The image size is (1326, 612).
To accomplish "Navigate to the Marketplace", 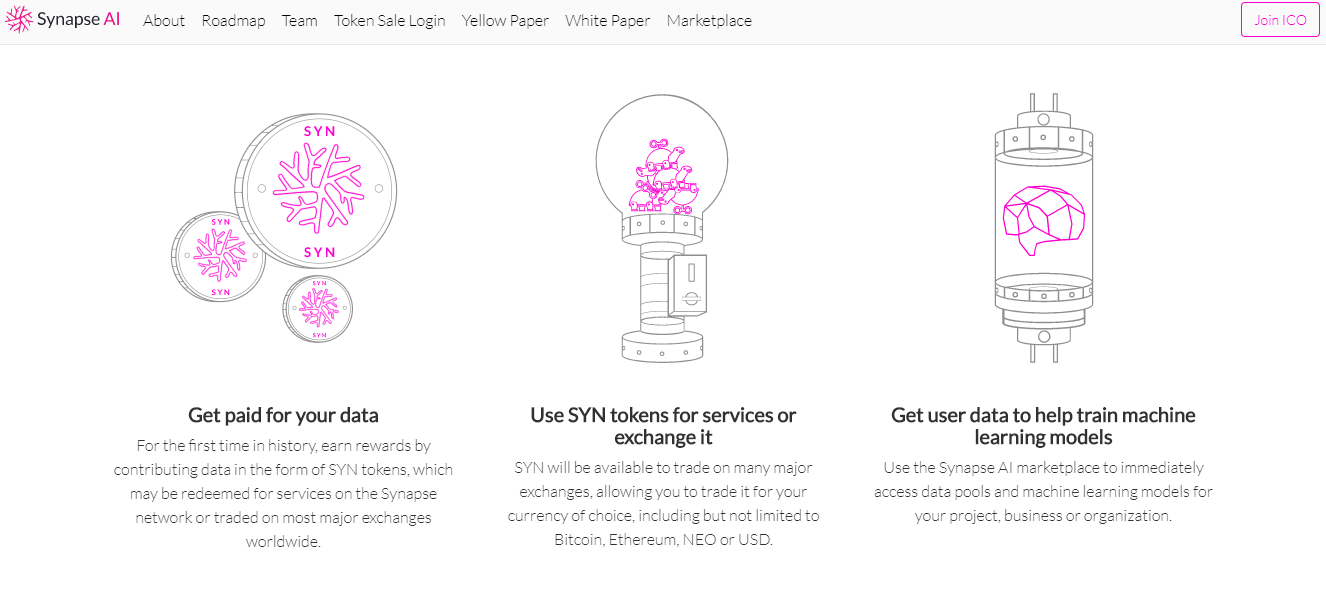I will (x=709, y=20).
